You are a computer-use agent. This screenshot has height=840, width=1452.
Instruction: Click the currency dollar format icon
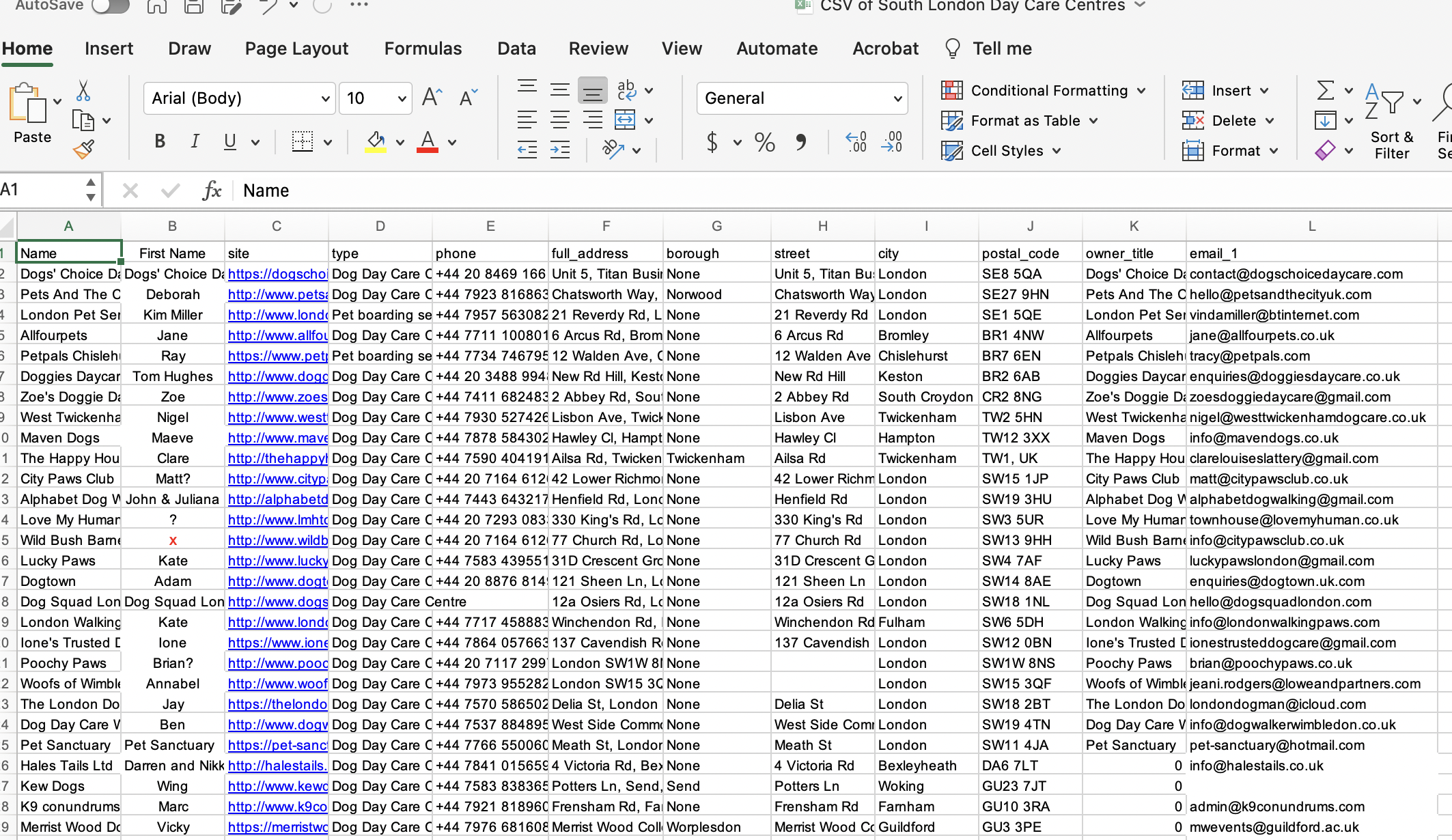pos(712,142)
